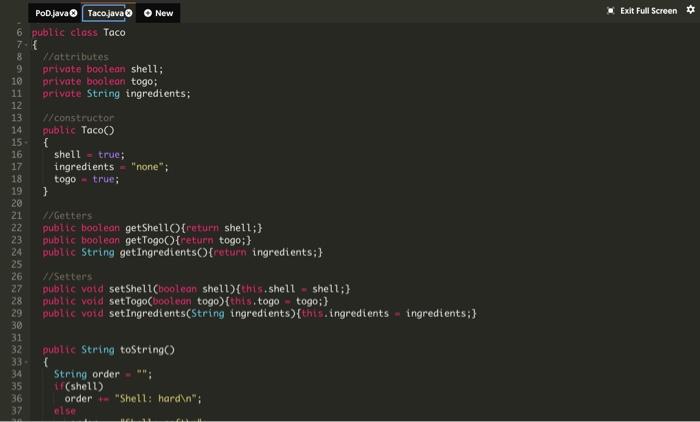Click 'private String ingredients;' line

click(x=117, y=94)
